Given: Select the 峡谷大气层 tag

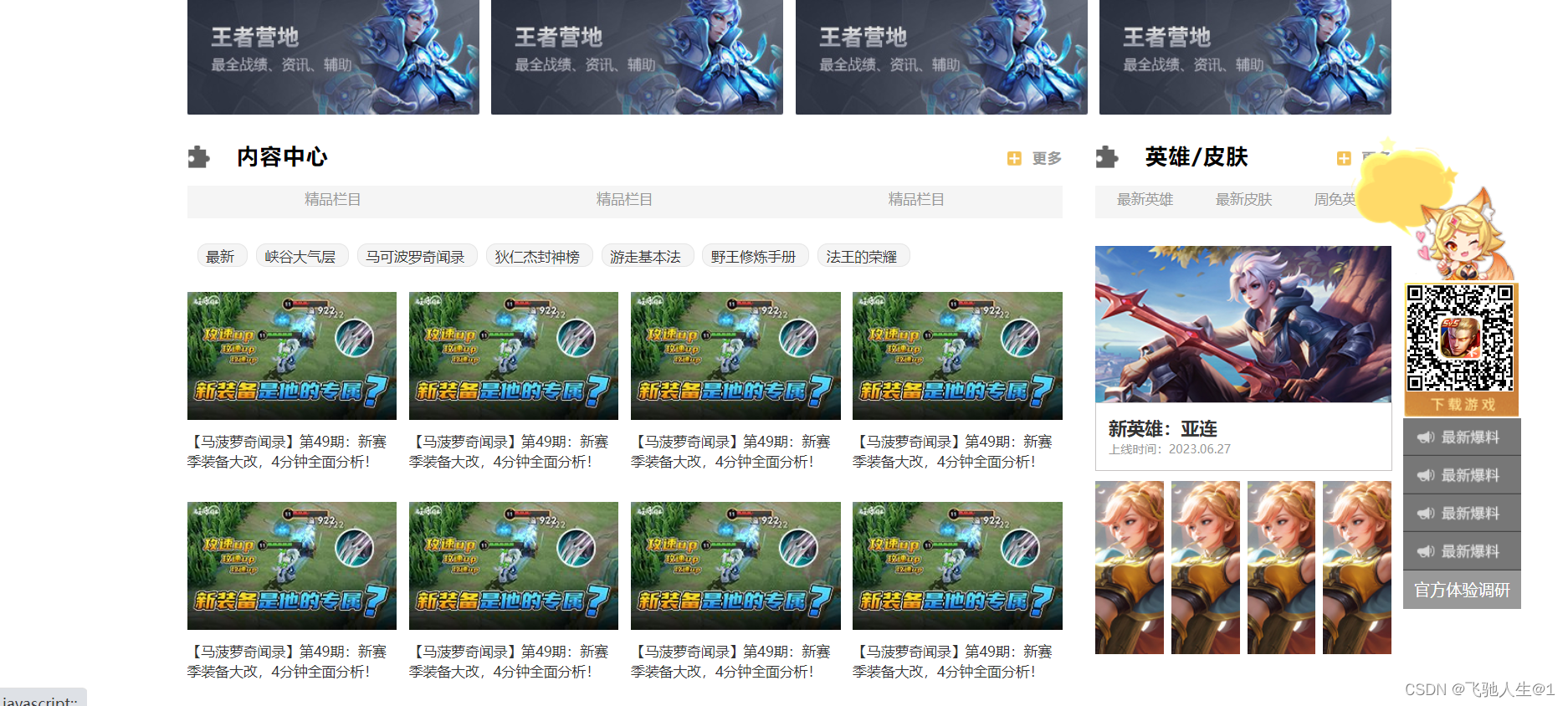Looking at the screenshot, I should point(300,257).
